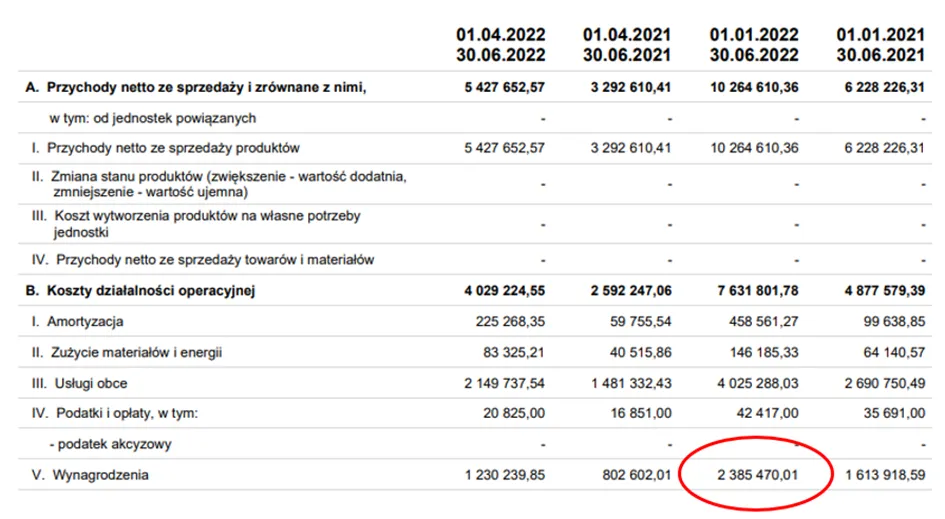This screenshot has height=519, width=945.
Task: Click the value 35 691,00
Action: point(894,413)
